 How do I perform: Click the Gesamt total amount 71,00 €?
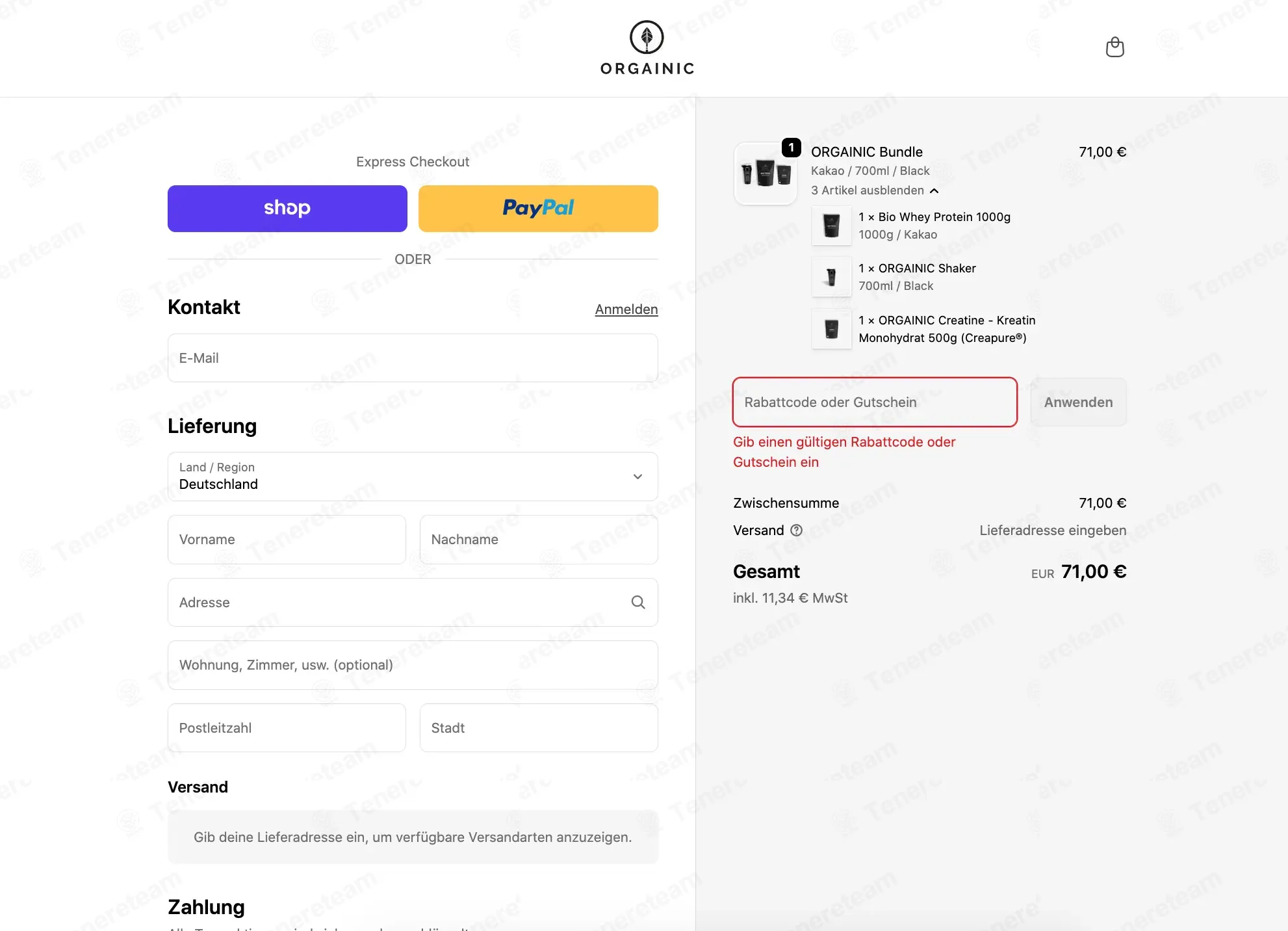pyautogui.click(x=1094, y=571)
